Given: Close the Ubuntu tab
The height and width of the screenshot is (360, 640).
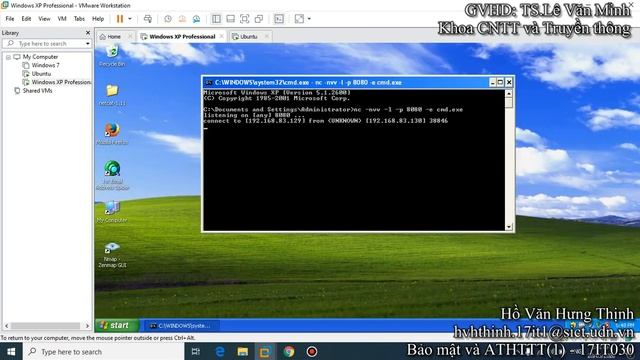Looking at the screenshot, I should 267,36.
